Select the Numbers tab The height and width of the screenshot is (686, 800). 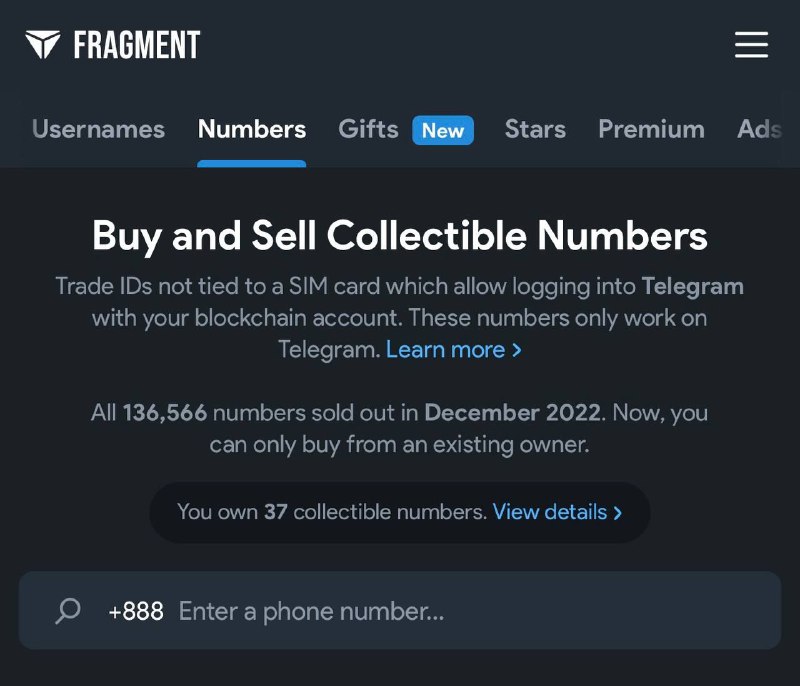252,129
